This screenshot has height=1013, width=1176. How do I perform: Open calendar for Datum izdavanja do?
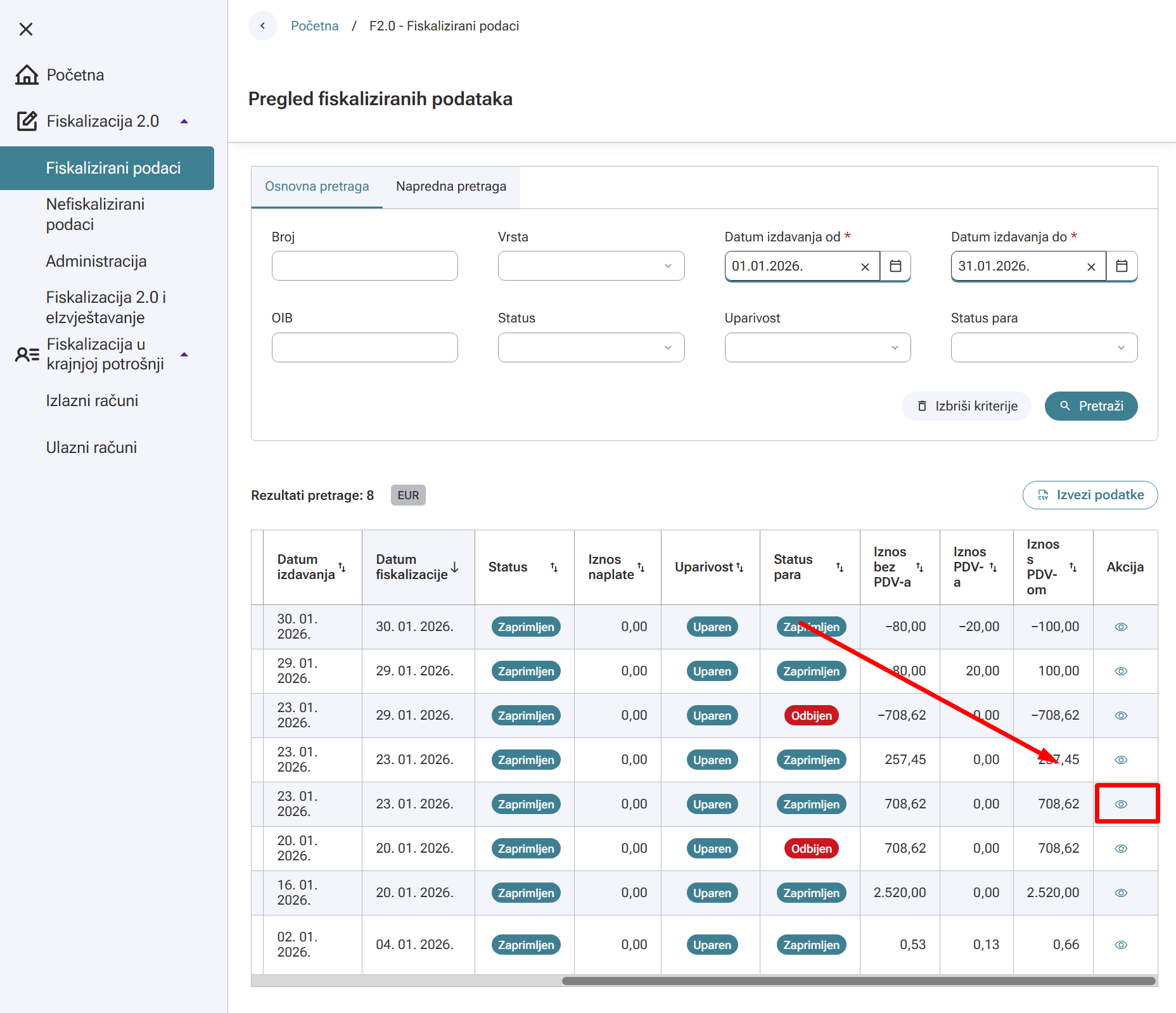[x=1122, y=266]
